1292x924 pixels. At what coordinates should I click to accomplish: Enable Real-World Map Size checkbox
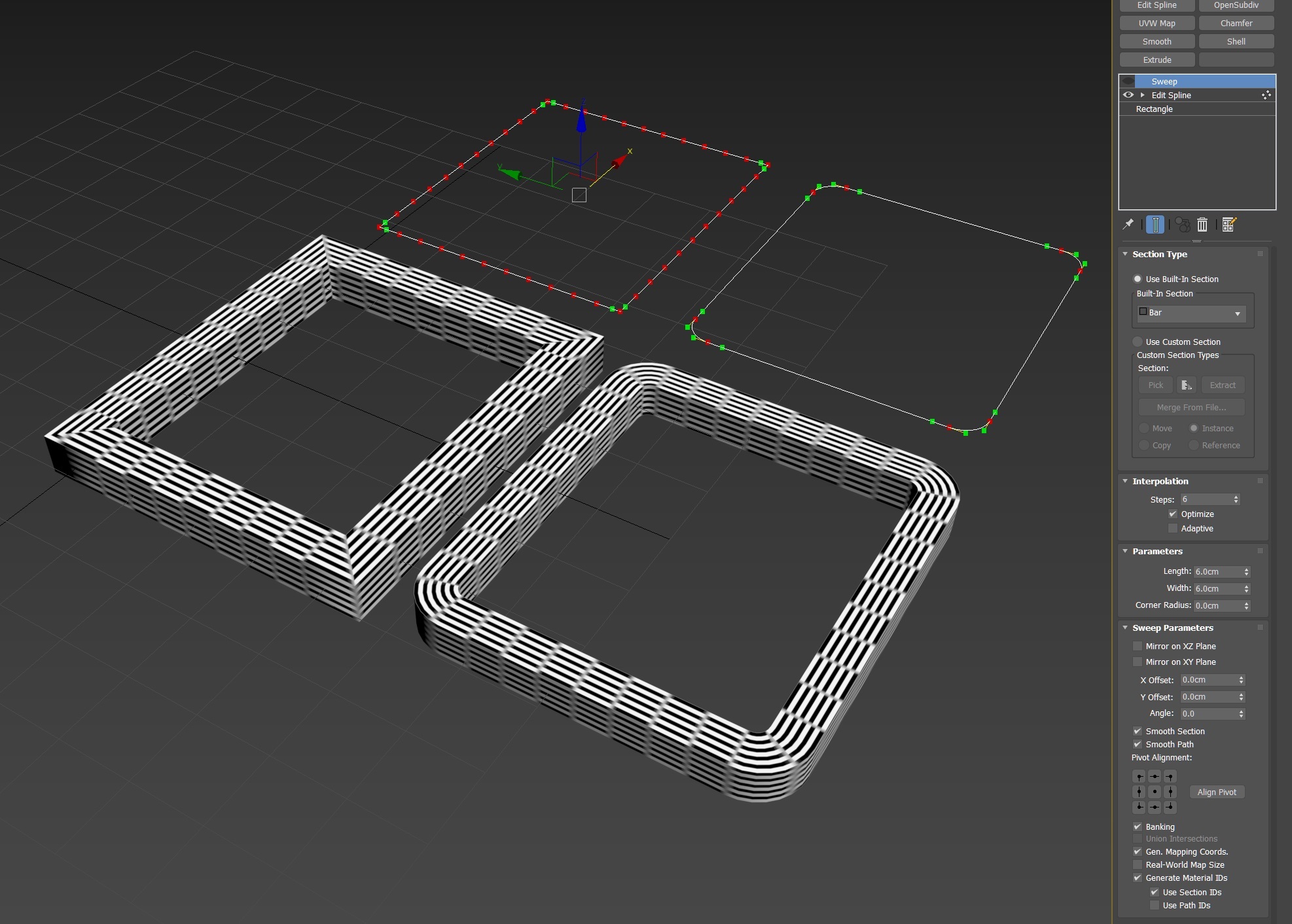[x=1138, y=864]
